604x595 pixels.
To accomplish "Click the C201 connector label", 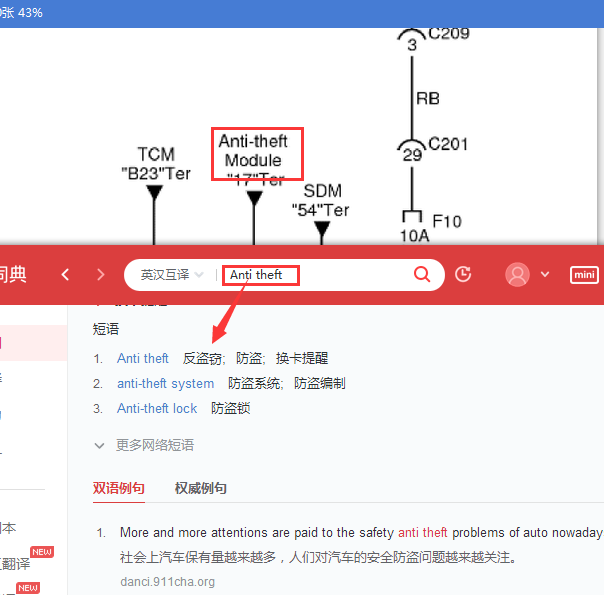I will click(x=448, y=144).
